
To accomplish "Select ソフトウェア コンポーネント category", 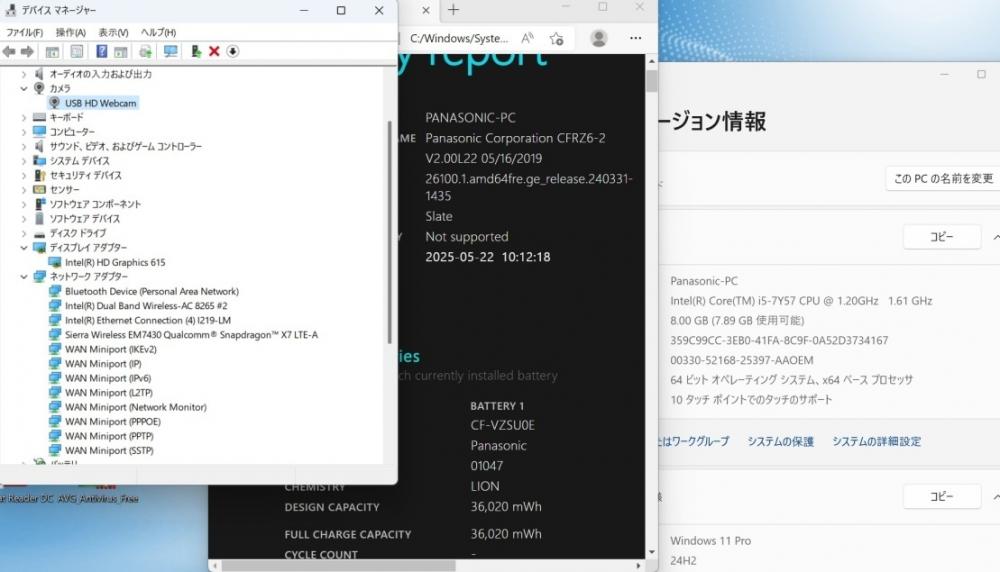I will [95, 204].
